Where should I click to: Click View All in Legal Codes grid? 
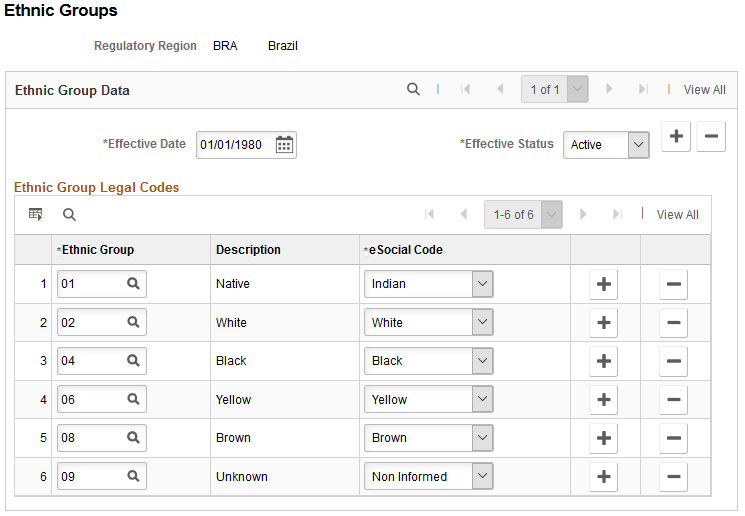(x=677, y=215)
